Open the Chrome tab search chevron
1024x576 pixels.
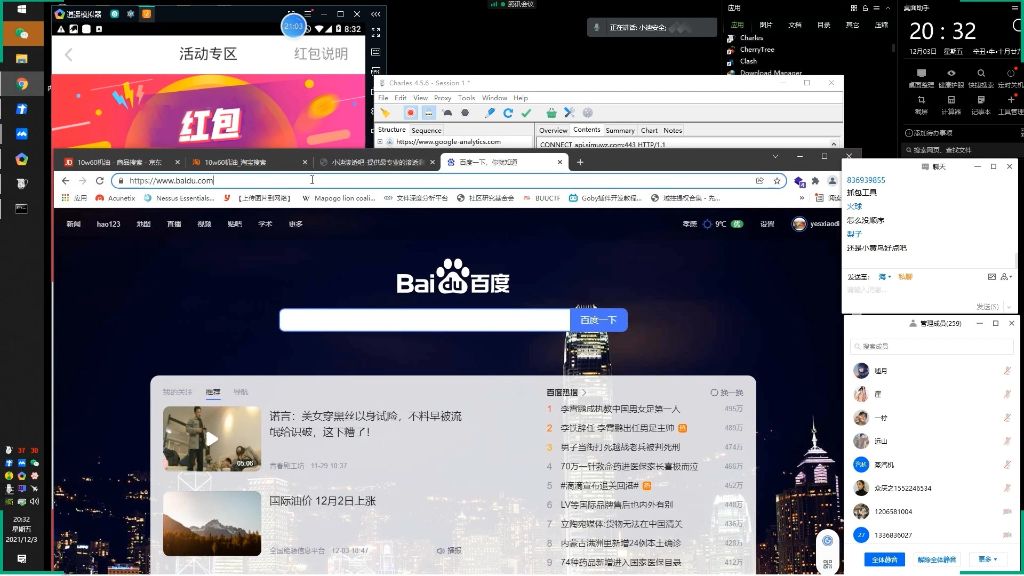coord(775,157)
